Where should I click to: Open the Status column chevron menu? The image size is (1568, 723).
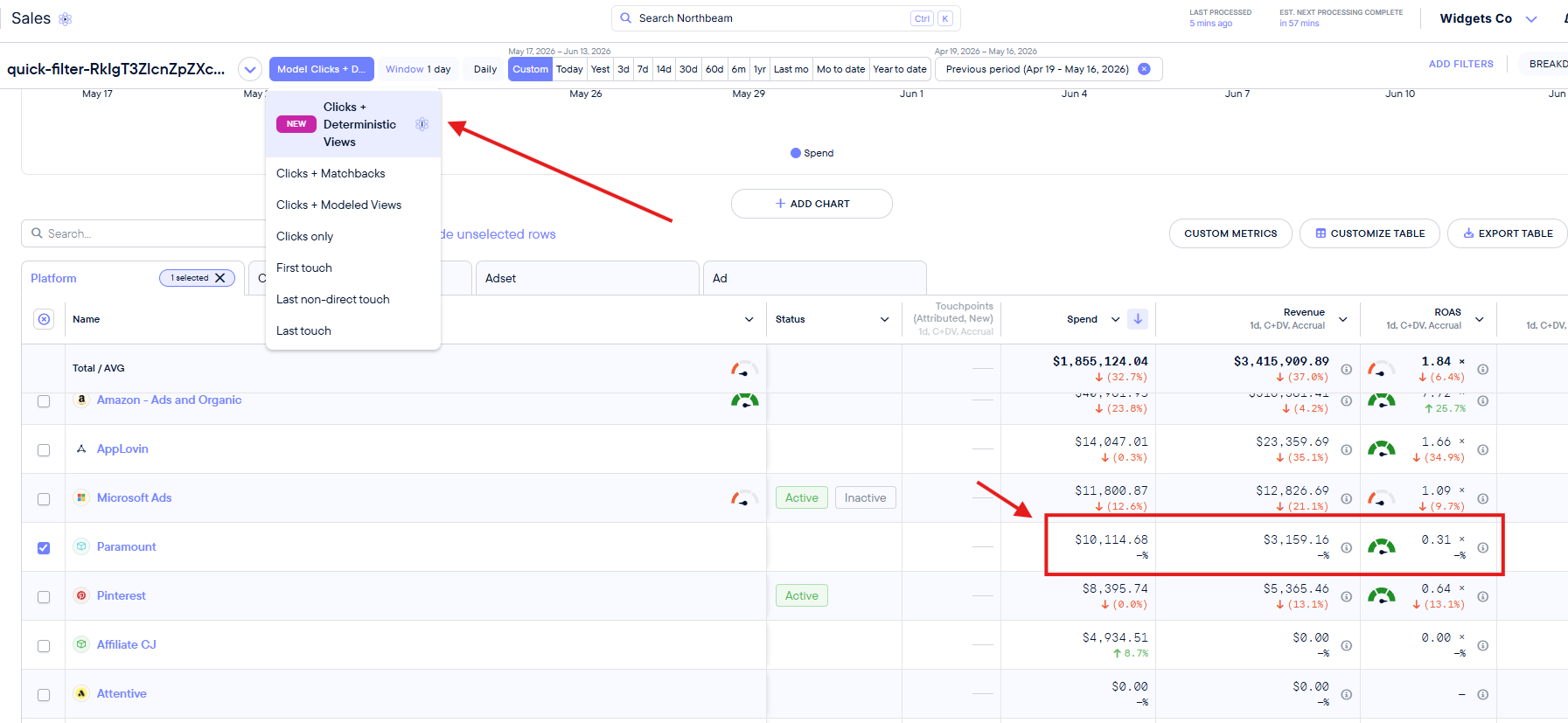[x=885, y=319]
